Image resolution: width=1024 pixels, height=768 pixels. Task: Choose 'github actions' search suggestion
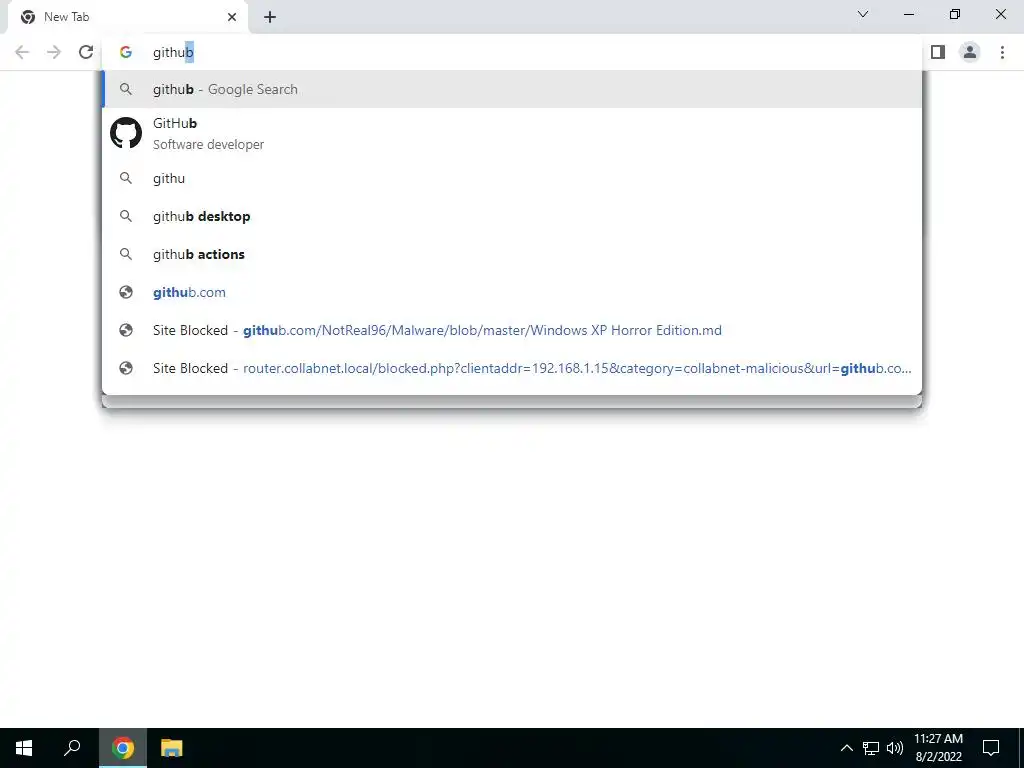(511, 254)
